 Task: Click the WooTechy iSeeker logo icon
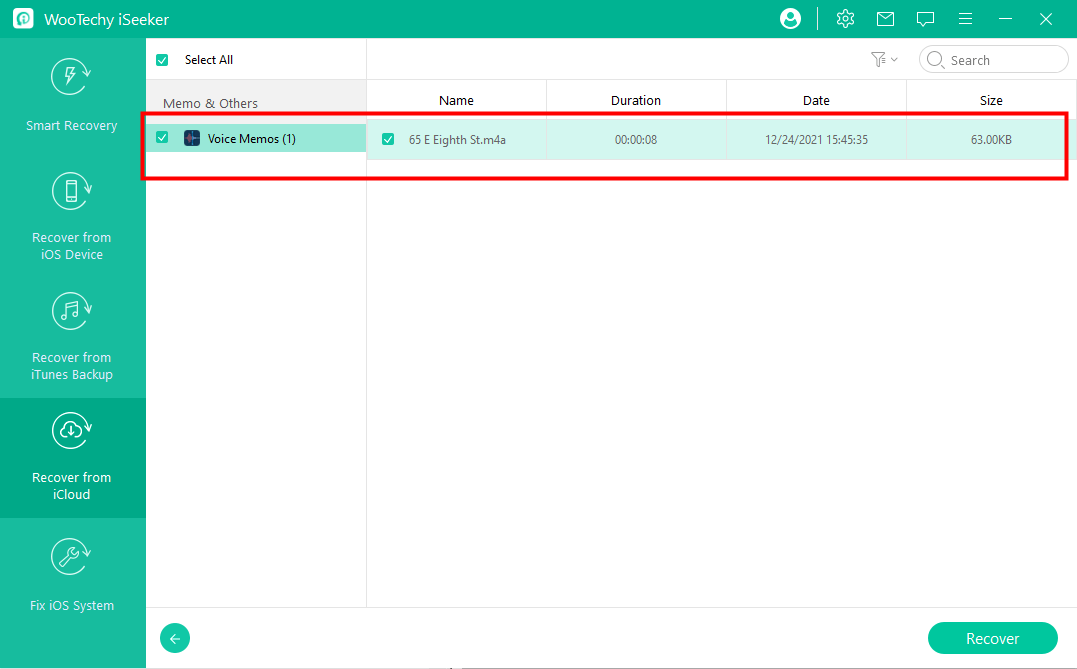(23, 19)
